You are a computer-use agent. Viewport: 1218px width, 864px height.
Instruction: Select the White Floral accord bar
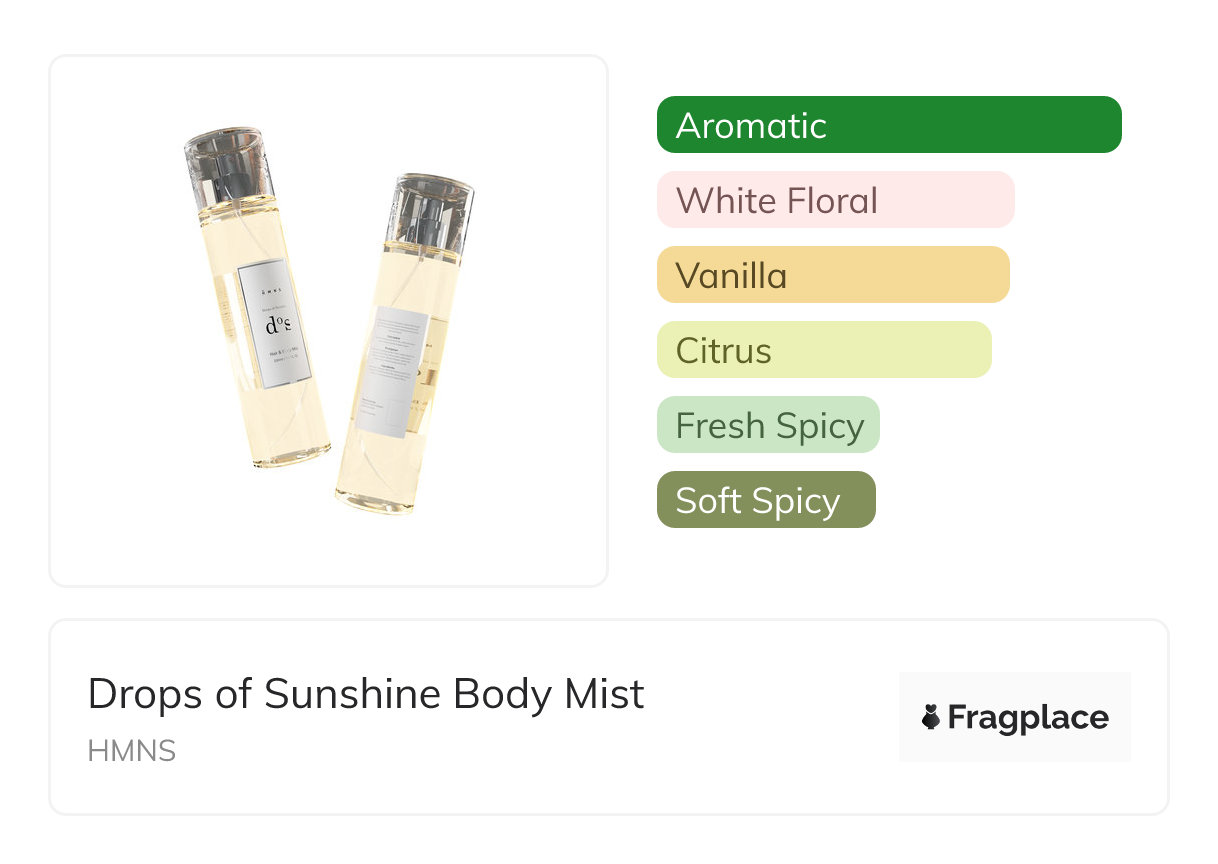pos(835,200)
